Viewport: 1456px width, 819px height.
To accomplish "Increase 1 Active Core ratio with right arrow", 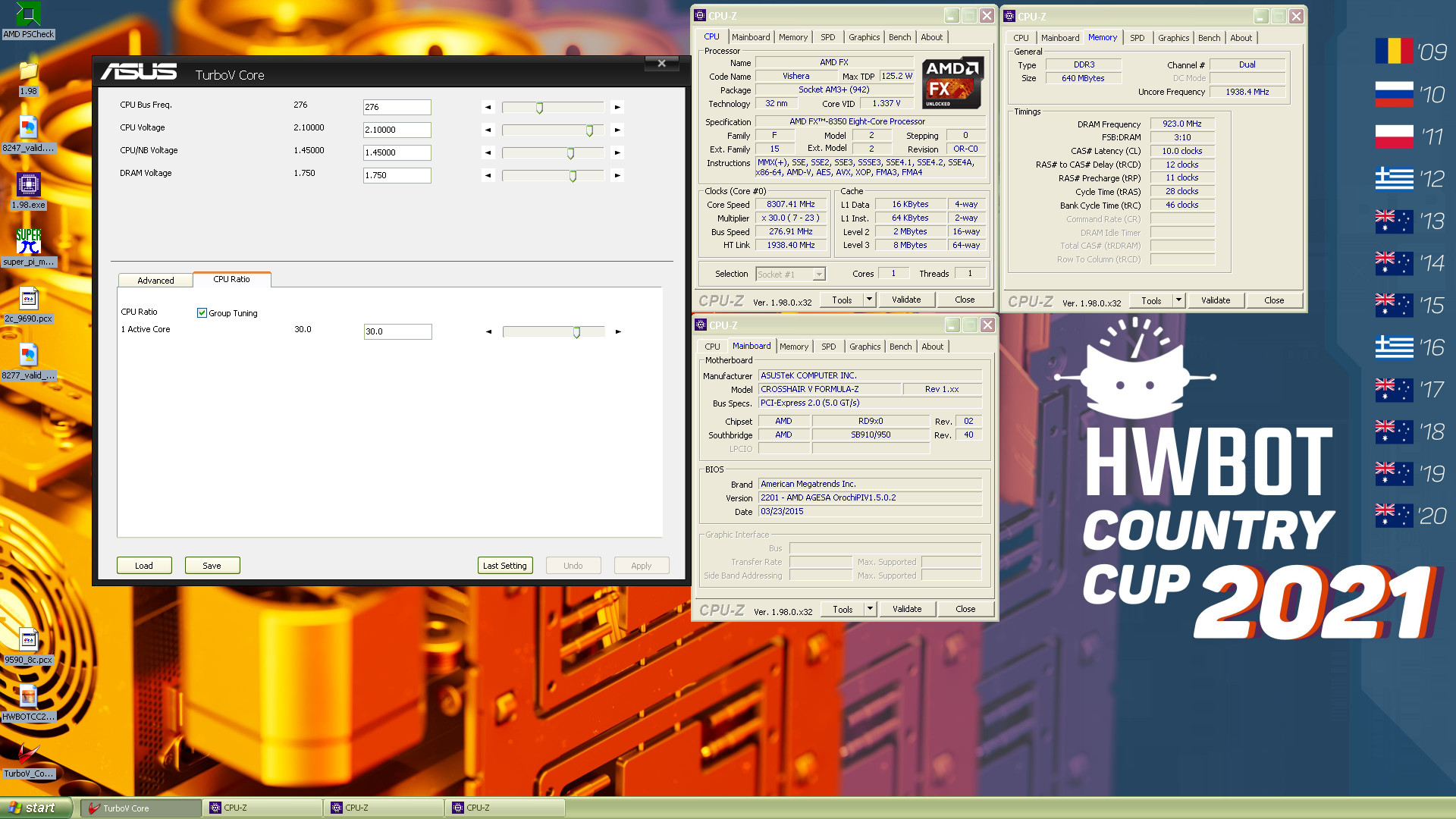I will coord(618,331).
